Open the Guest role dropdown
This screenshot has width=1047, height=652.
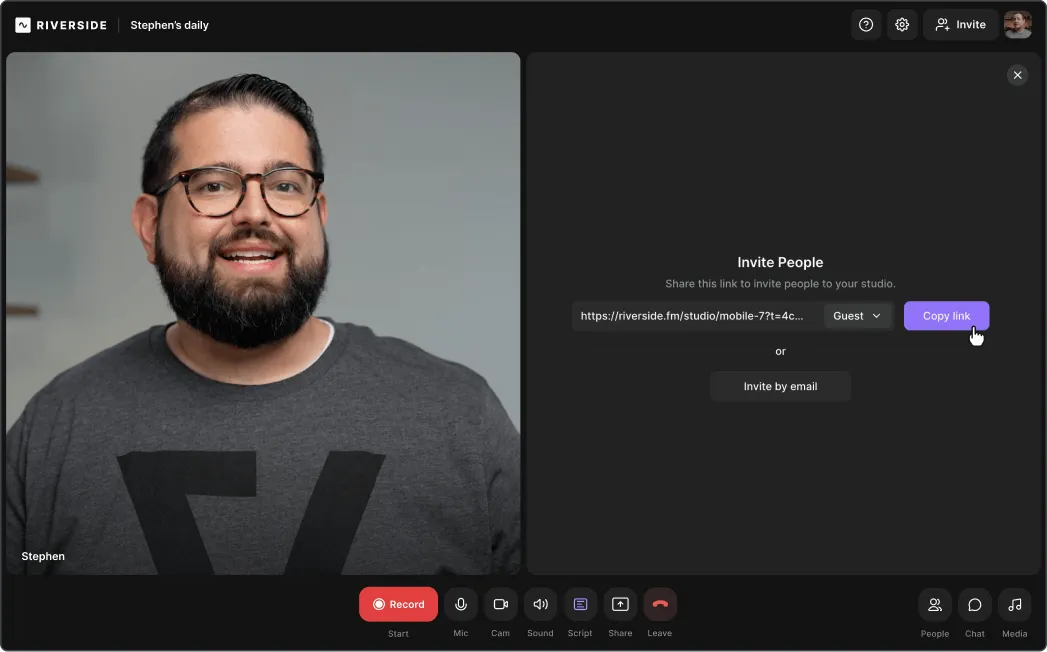coord(856,315)
